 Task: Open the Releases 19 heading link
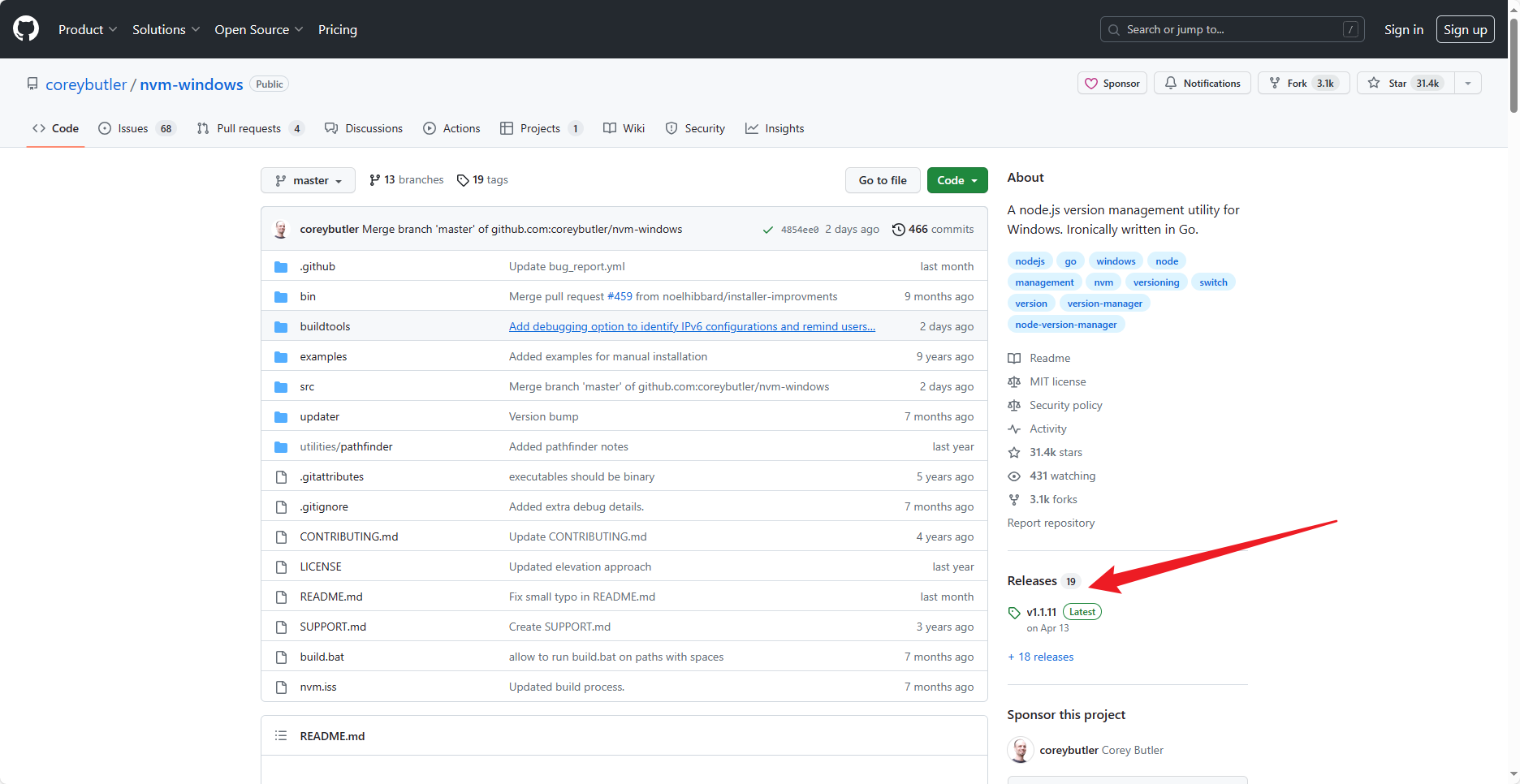[1043, 581]
